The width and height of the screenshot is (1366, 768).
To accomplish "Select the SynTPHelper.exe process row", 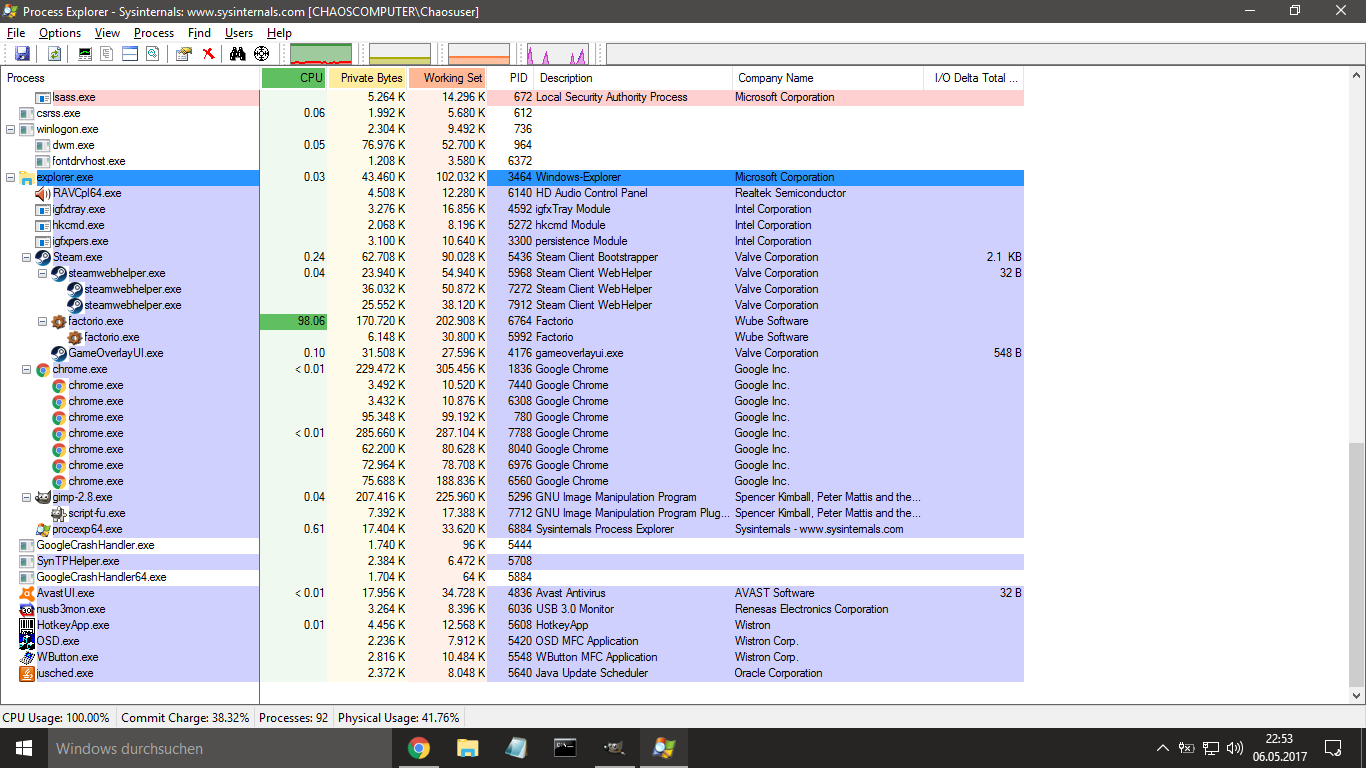I will [512, 561].
